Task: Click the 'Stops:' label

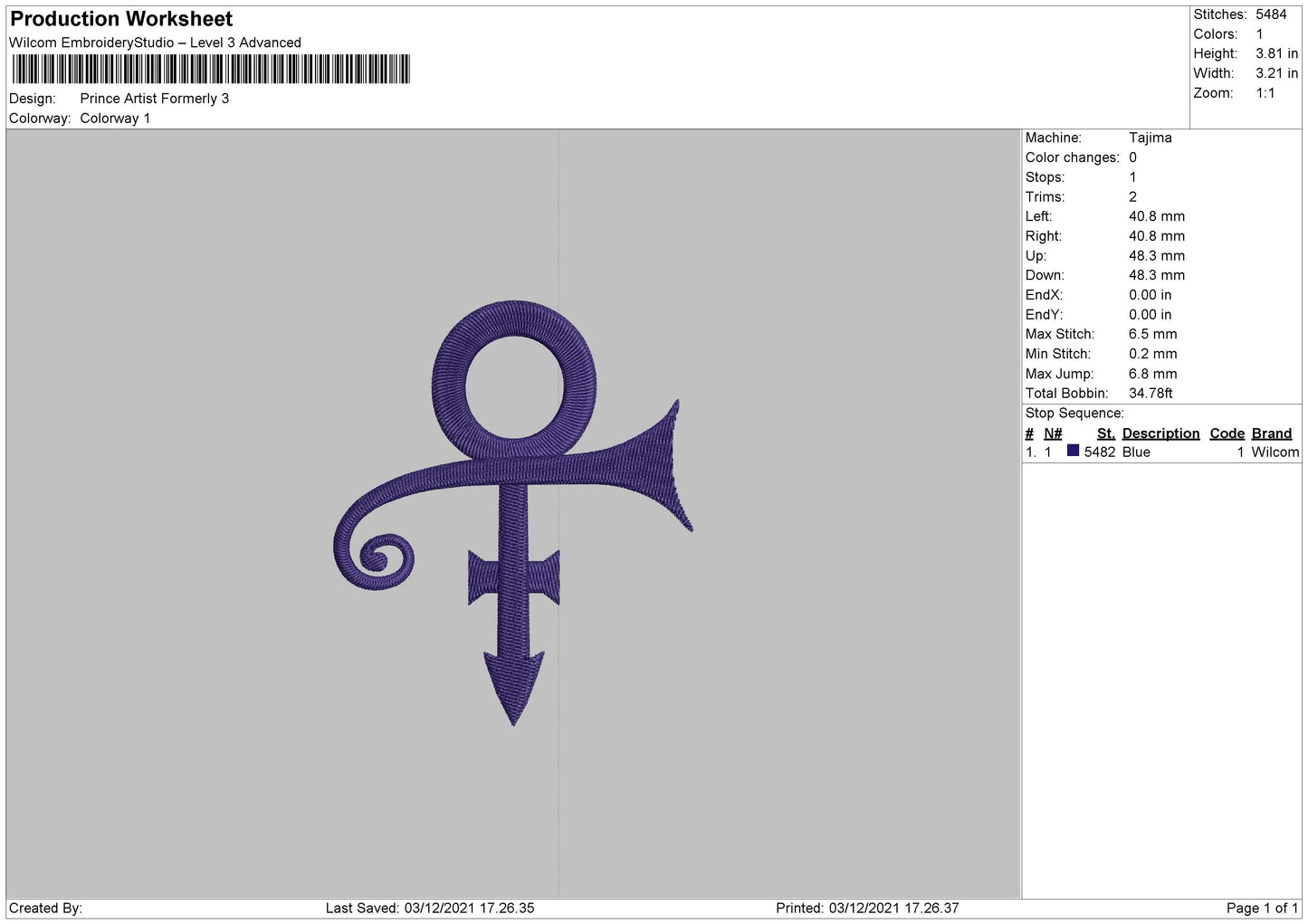Action: point(1045,177)
